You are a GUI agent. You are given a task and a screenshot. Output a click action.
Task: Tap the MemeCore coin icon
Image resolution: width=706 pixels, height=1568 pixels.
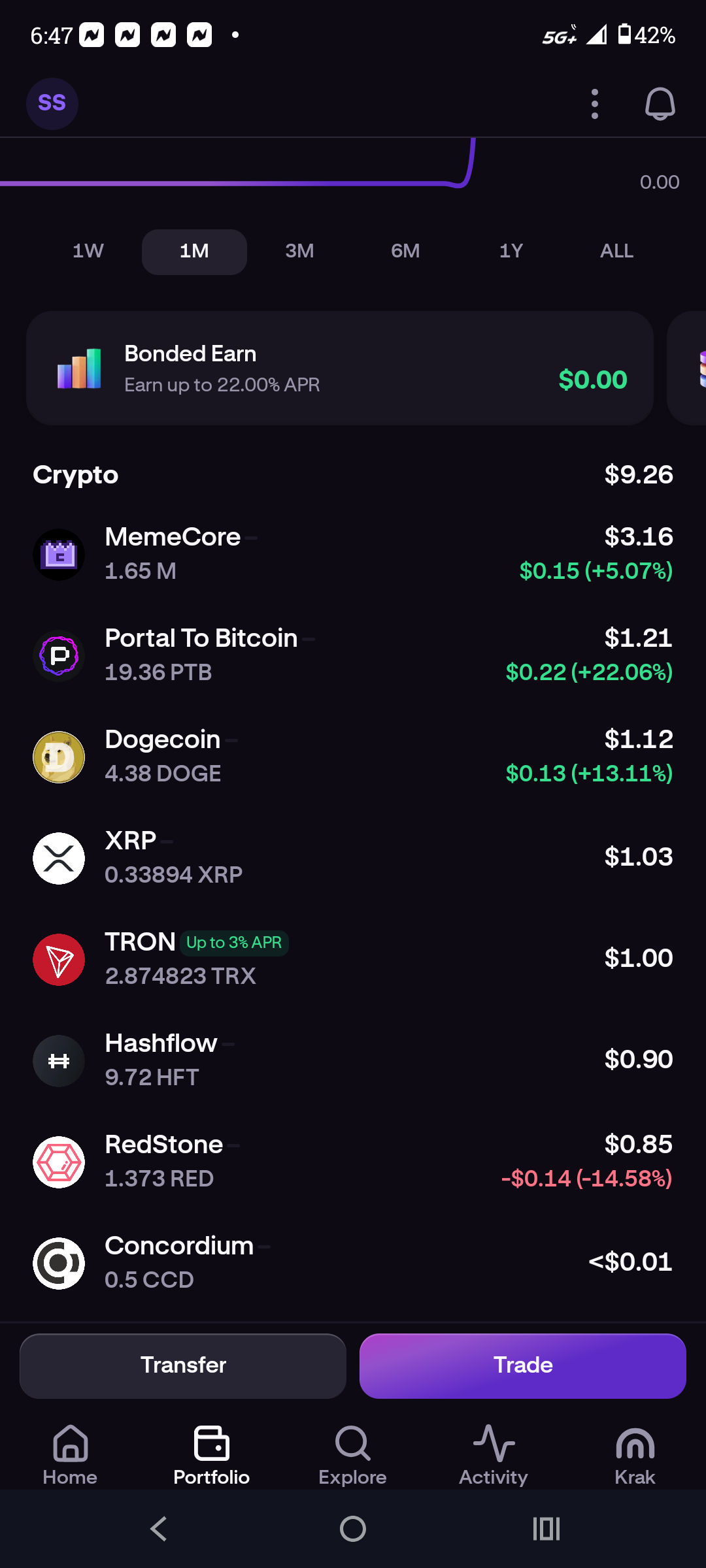[59, 555]
